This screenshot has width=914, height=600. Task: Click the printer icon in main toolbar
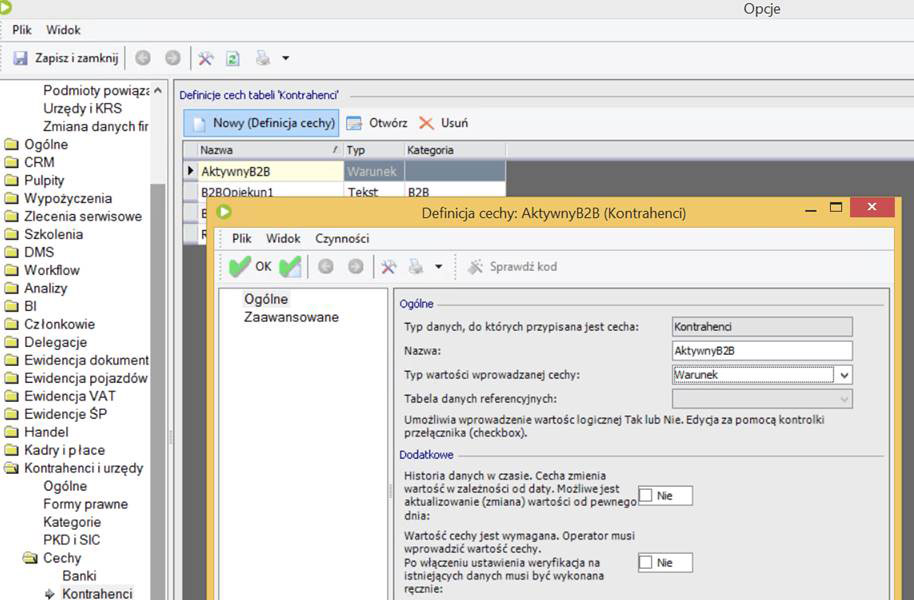263,59
